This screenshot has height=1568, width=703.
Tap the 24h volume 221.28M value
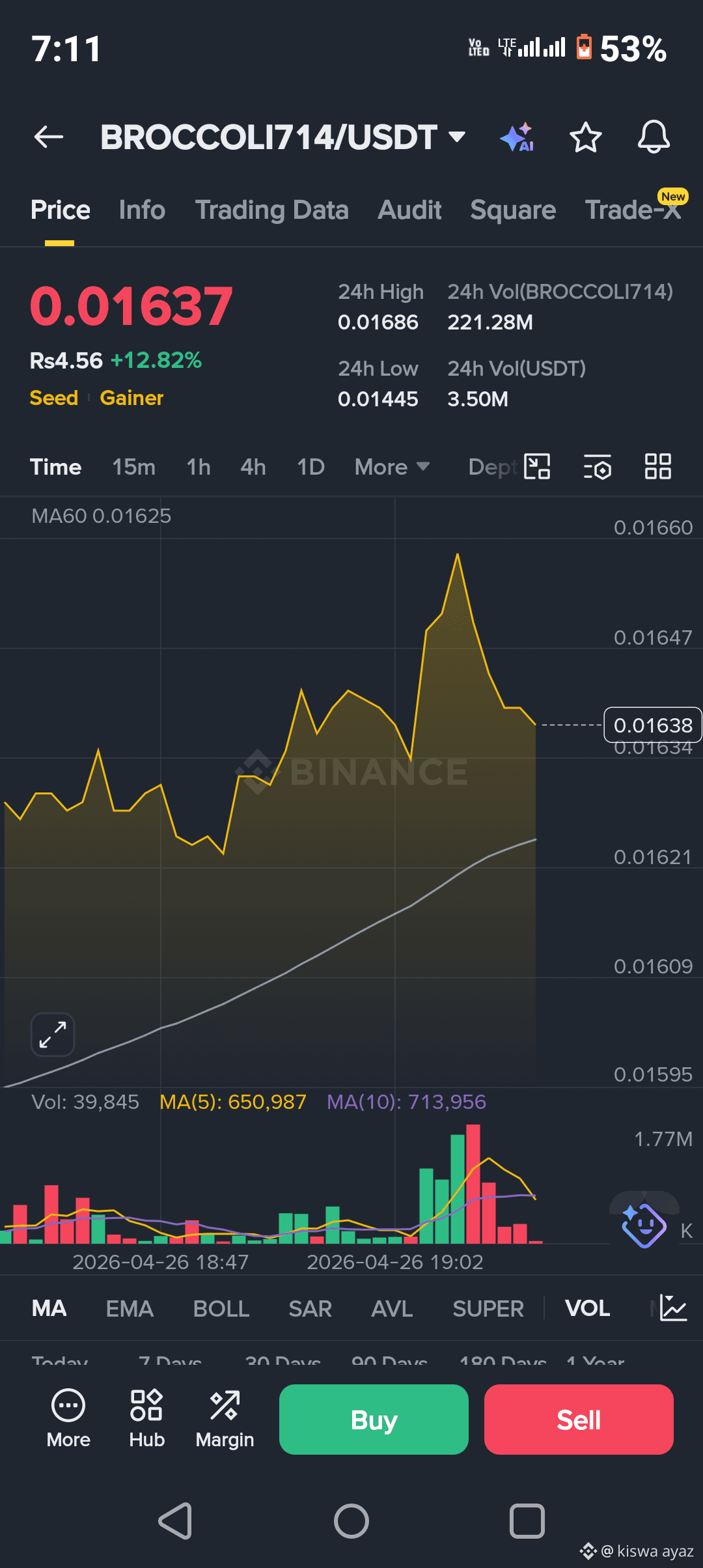pyautogui.click(x=490, y=322)
